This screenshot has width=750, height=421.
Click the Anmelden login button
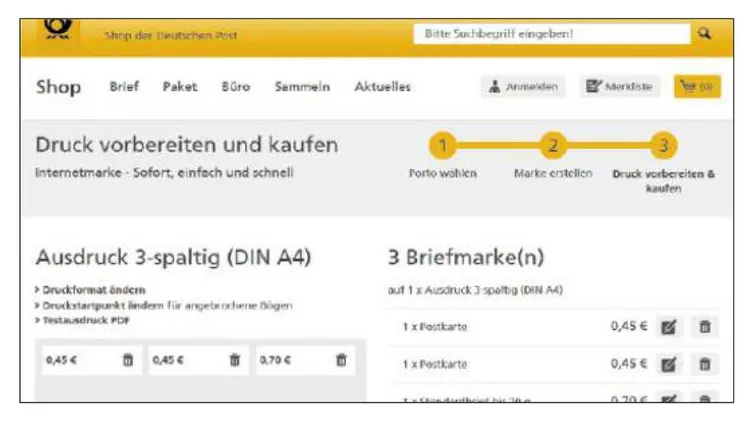523,87
